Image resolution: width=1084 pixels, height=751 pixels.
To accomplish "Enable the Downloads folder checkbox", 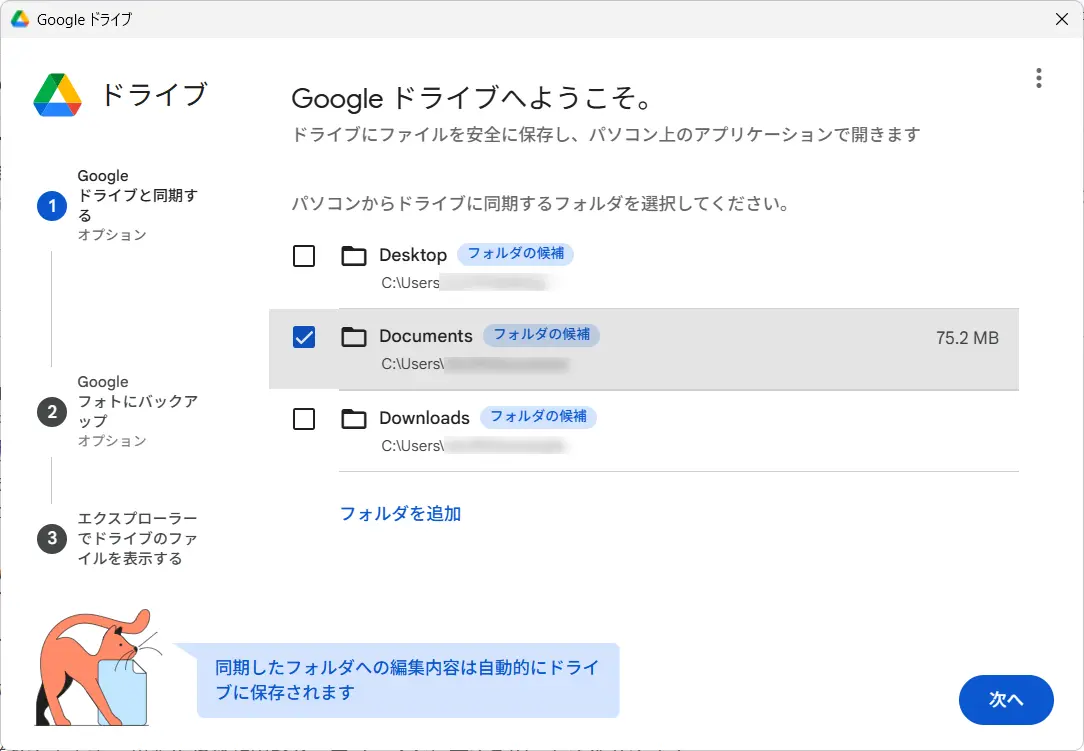I will pos(304,419).
